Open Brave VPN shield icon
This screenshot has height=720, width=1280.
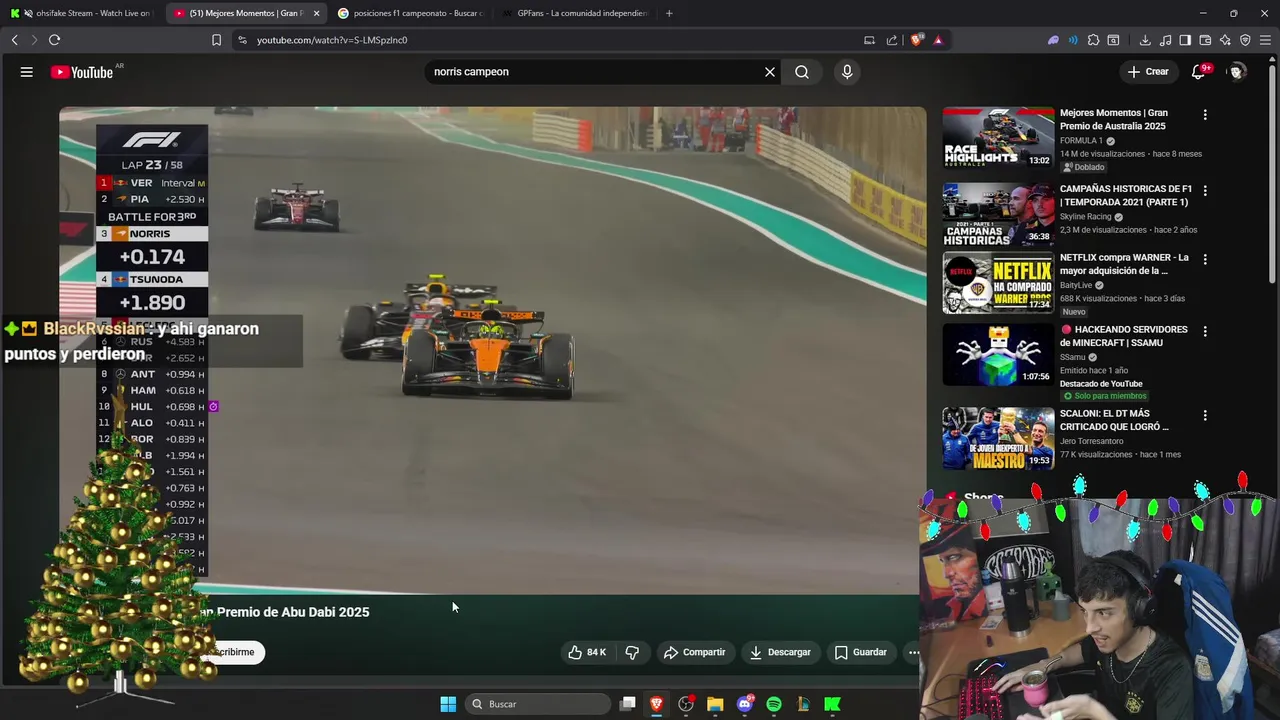(1245, 40)
